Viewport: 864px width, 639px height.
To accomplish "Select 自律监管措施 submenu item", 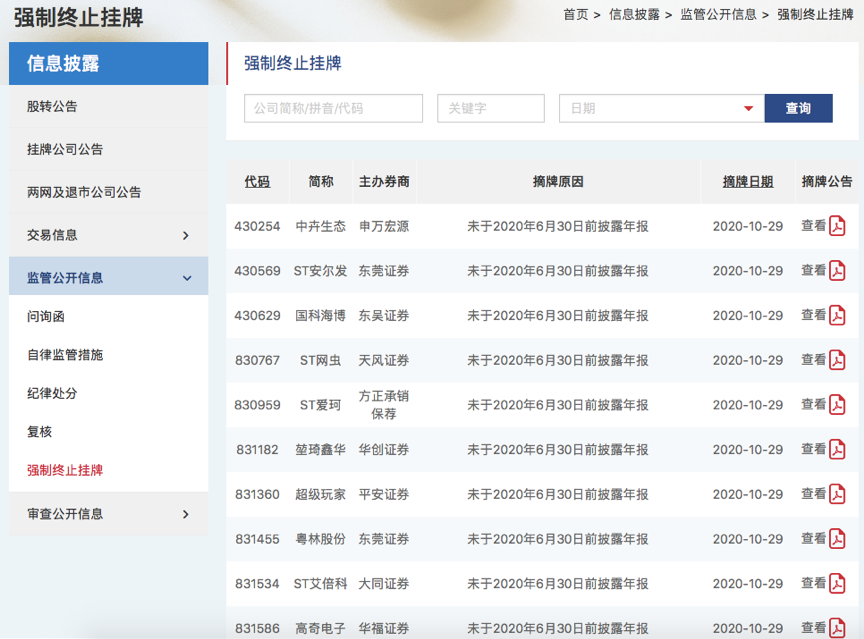I will (x=65, y=355).
